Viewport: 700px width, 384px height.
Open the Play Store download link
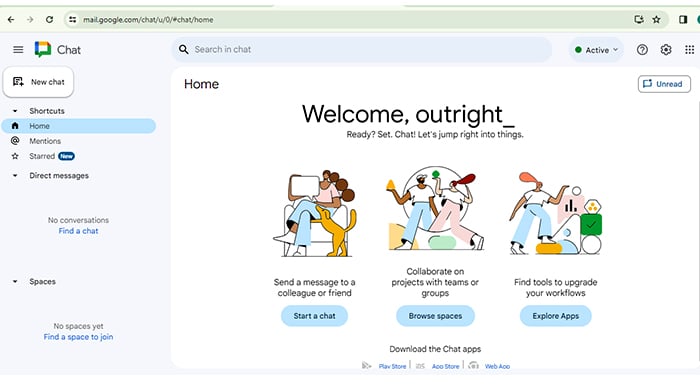(392, 366)
